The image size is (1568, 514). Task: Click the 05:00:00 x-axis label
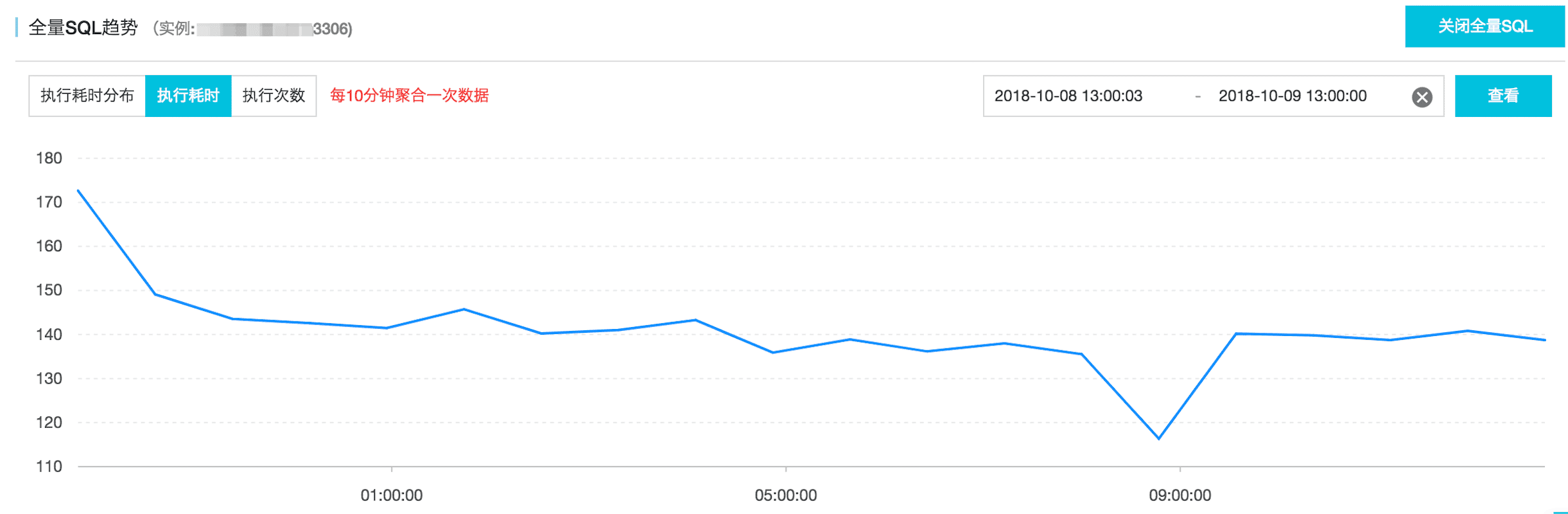(786, 495)
